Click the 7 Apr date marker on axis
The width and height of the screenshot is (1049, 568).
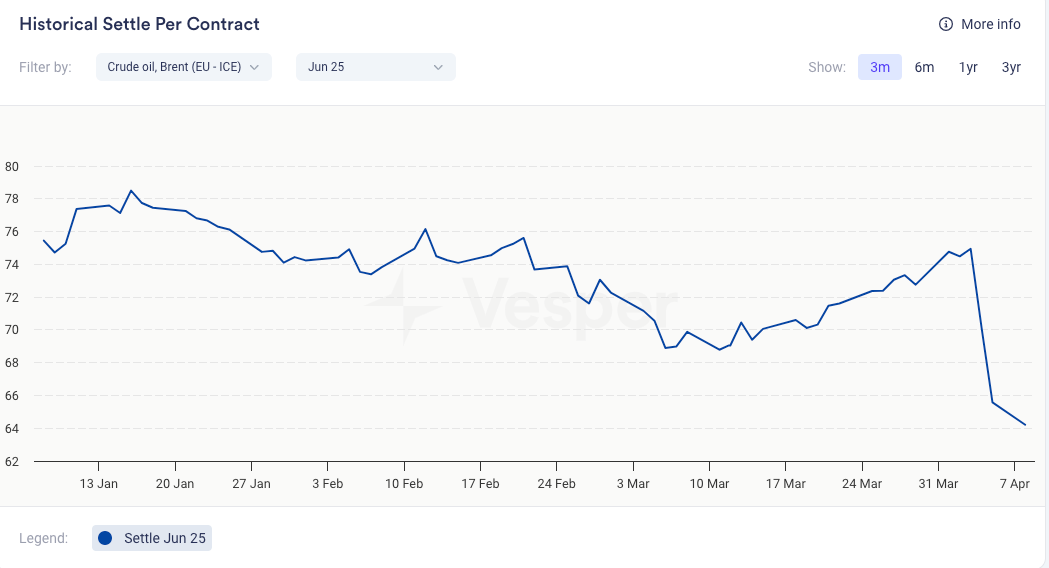[1014, 484]
